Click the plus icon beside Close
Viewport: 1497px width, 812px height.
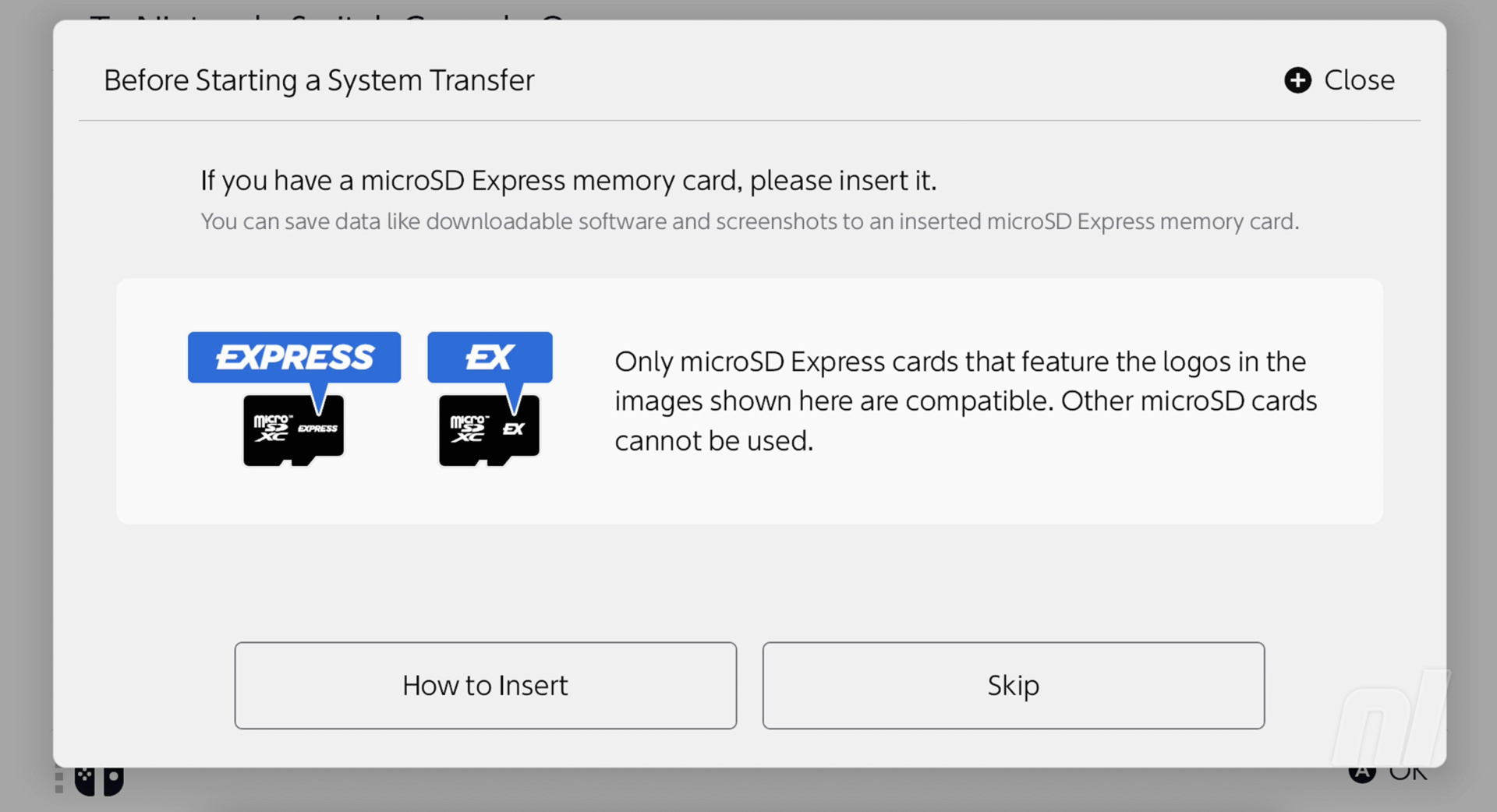[x=1297, y=80]
